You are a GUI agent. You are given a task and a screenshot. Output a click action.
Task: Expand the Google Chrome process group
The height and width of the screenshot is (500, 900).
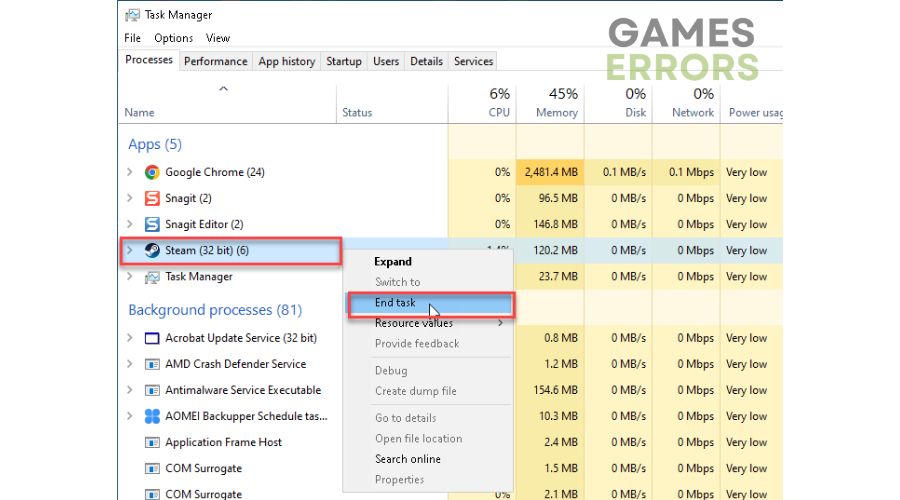130,172
